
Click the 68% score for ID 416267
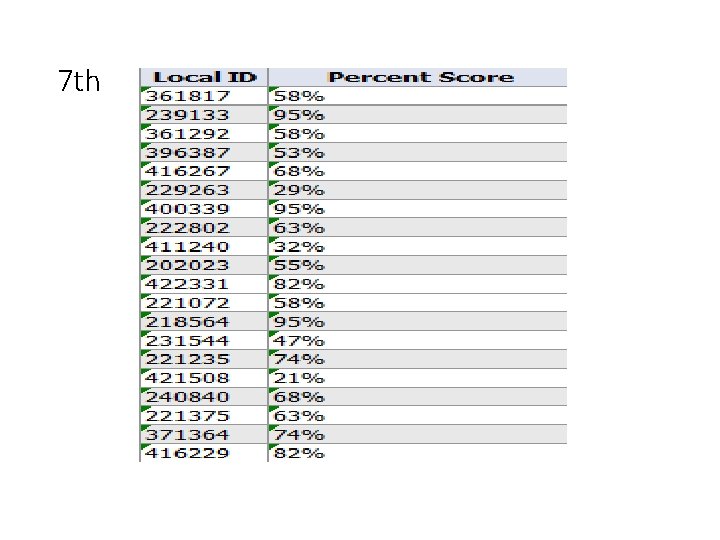(418, 171)
